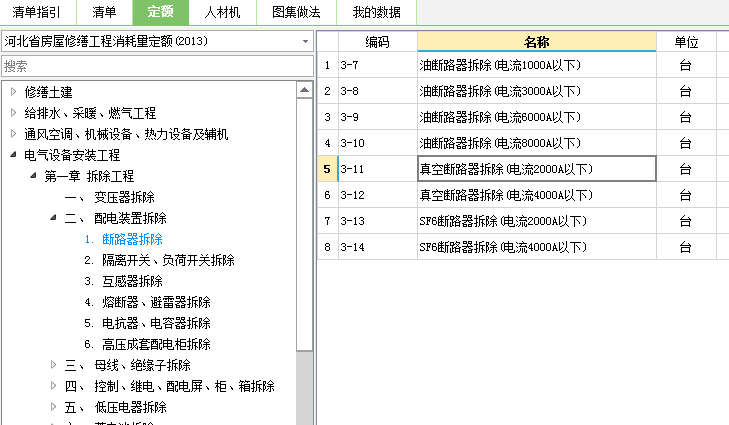The width and height of the screenshot is (729, 425).
Task: Sort by the 名称 column header
Action: (x=537, y=42)
